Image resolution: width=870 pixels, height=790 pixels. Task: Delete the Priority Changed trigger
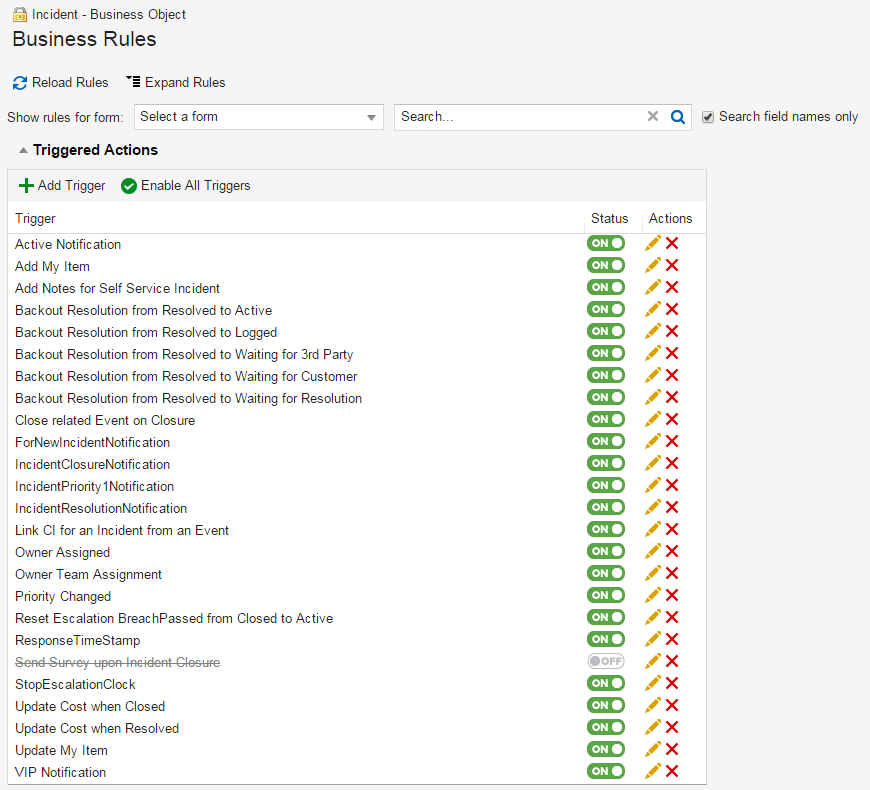[672, 595]
